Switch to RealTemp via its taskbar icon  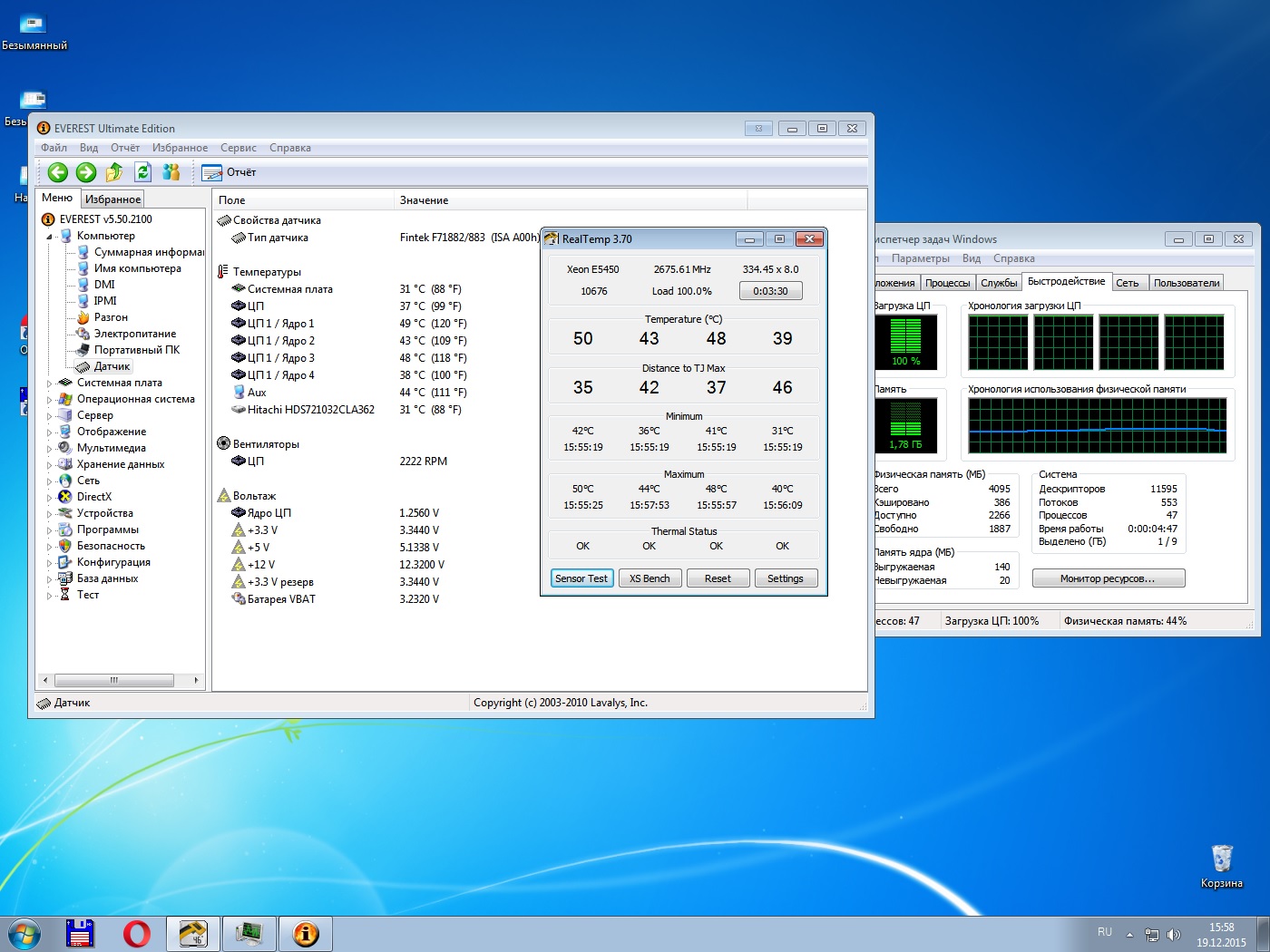pos(192,933)
